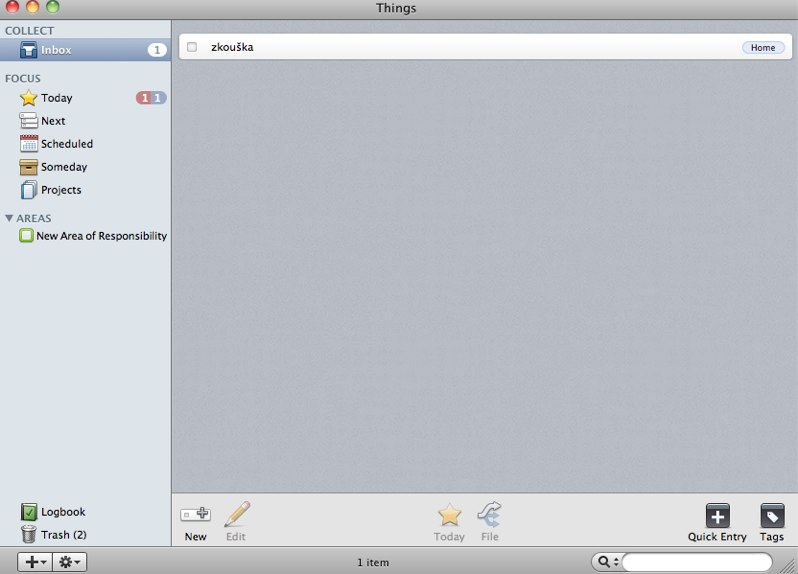Open the Today list star icon
Viewport: 798px width, 574px height.
28,98
